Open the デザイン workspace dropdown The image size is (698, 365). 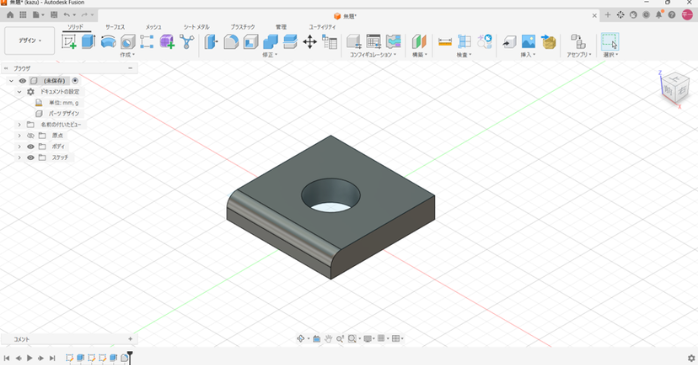tap(30, 41)
